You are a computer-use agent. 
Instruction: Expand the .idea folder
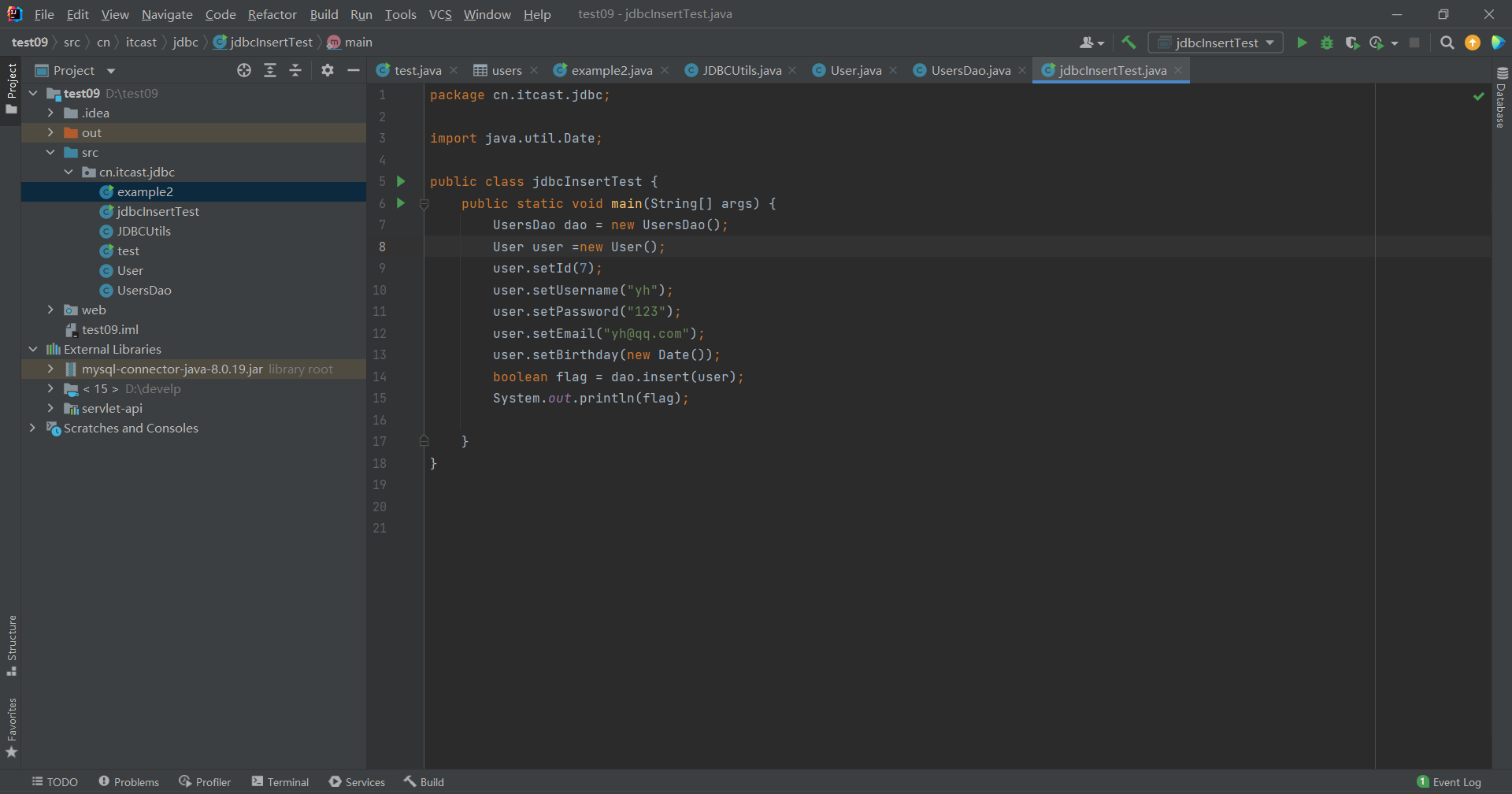pos(50,113)
